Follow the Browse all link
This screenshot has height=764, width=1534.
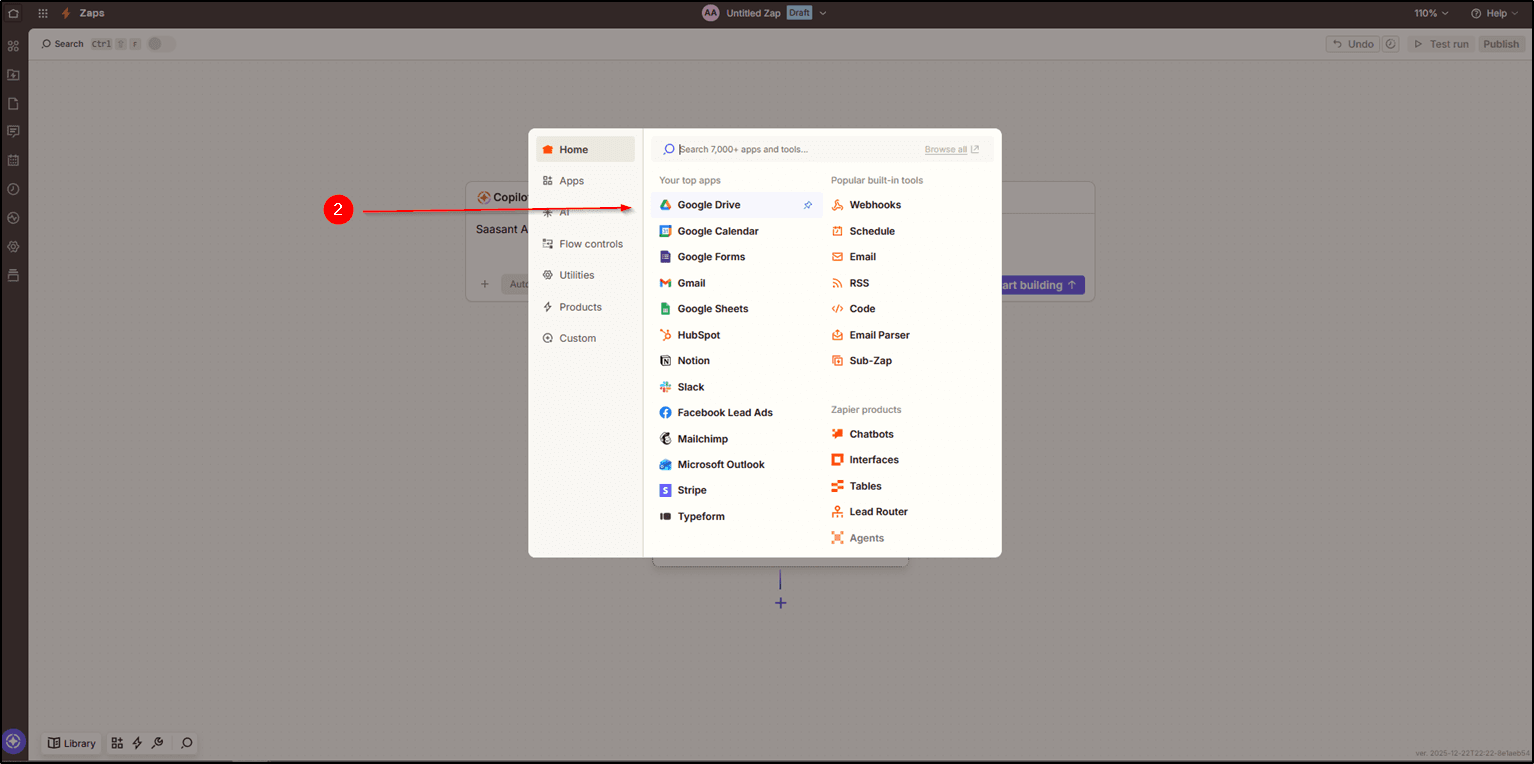[951, 149]
